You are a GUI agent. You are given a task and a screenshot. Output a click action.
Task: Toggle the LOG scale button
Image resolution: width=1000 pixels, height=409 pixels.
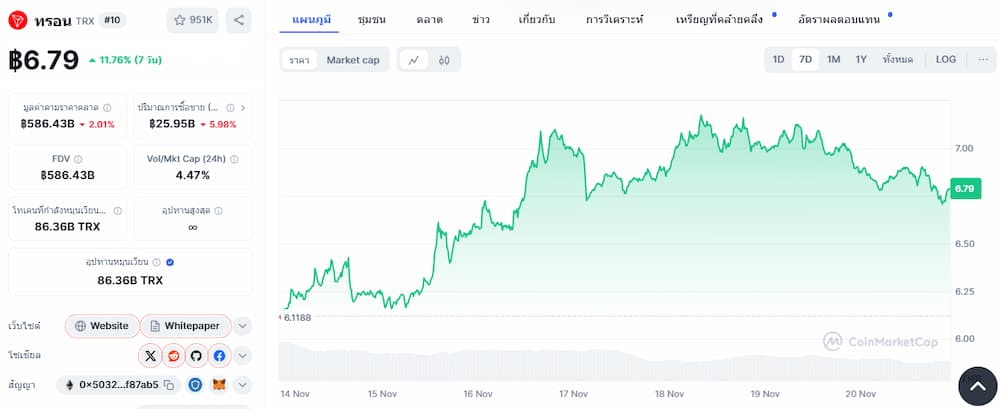(x=946, y=59)
